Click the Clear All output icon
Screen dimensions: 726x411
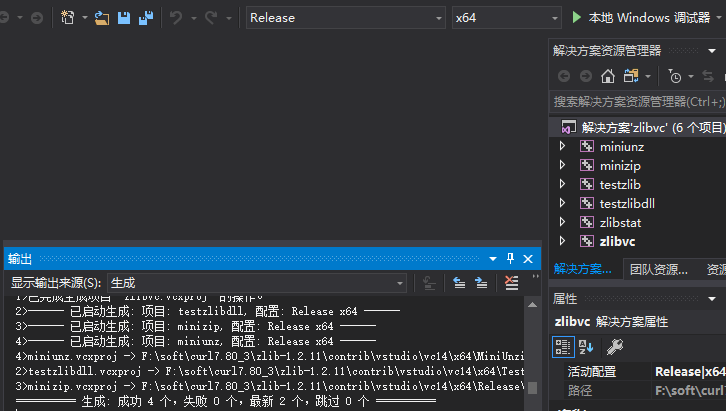(511, 283)
